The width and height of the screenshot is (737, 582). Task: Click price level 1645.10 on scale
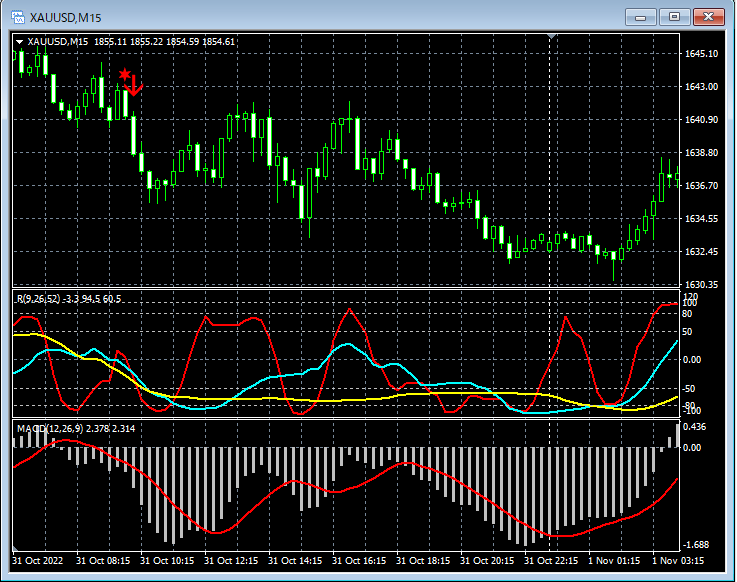pos(701,54)
